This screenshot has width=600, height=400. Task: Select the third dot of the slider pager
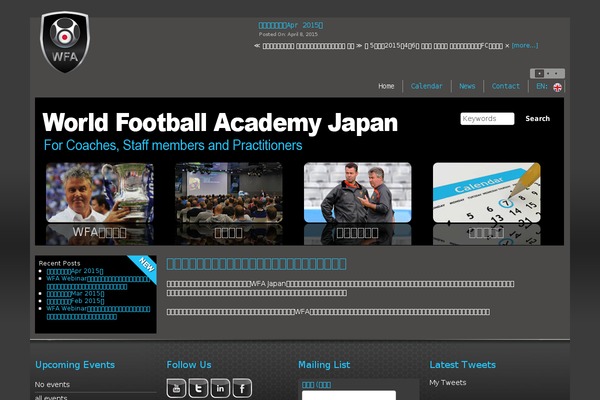(556, 73)
